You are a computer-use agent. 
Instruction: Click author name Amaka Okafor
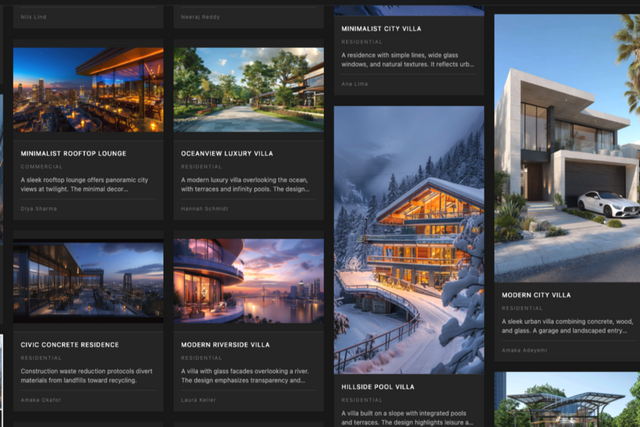(41, 399)
